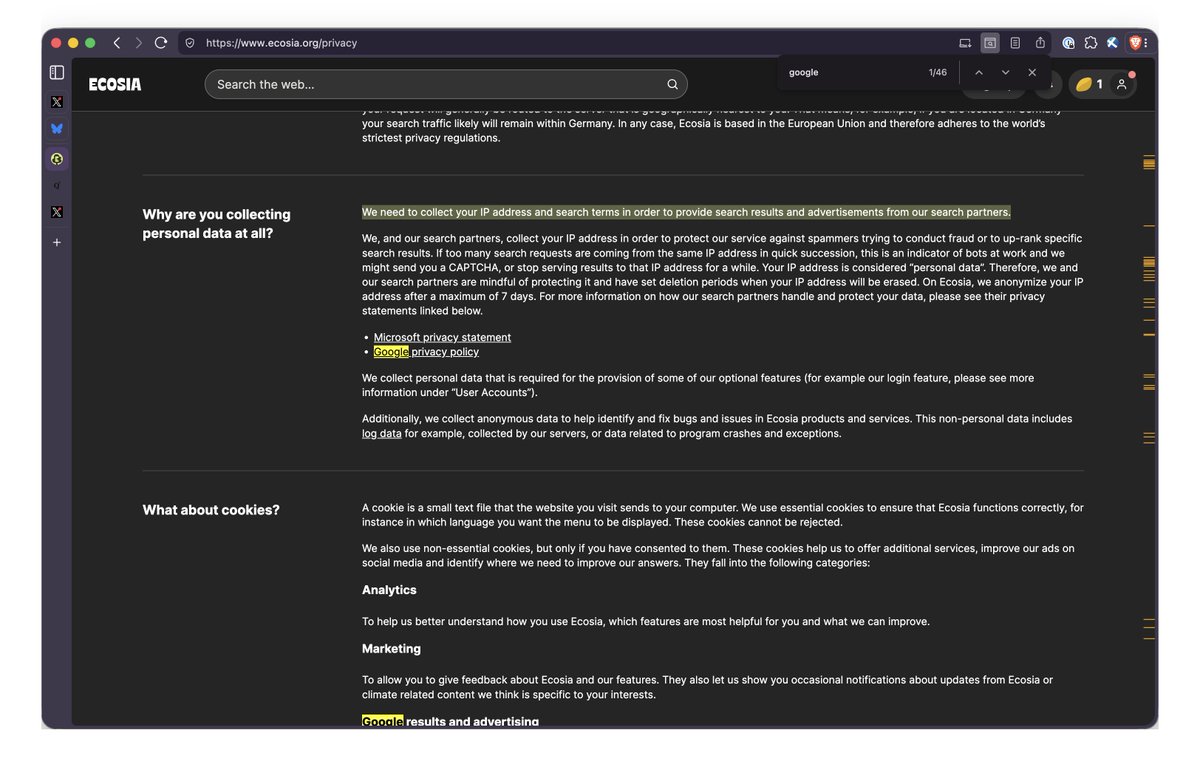1200x784 pixels.
Task: Click the find bar text field with google
Action: pos(852,72)
